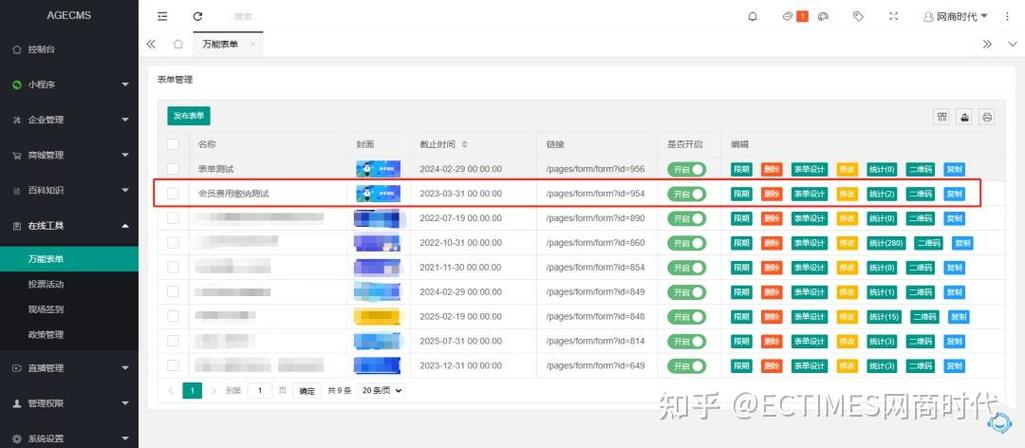Collapse the sidebar using the menu fold icon
Image resolution: width=1025 pixels, height=448 pixels.
(162, 16)
